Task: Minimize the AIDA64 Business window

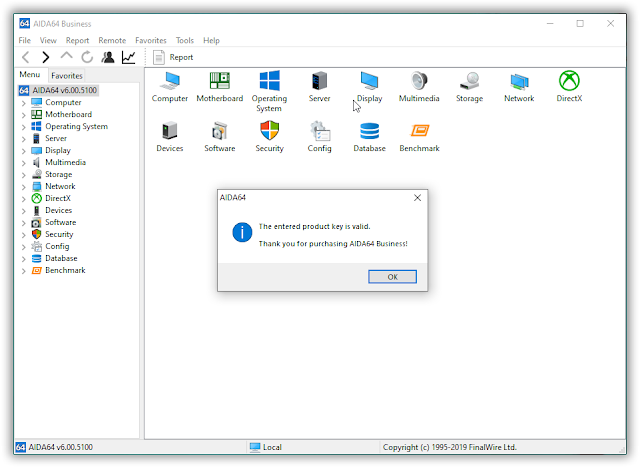Action: point(550,24)
